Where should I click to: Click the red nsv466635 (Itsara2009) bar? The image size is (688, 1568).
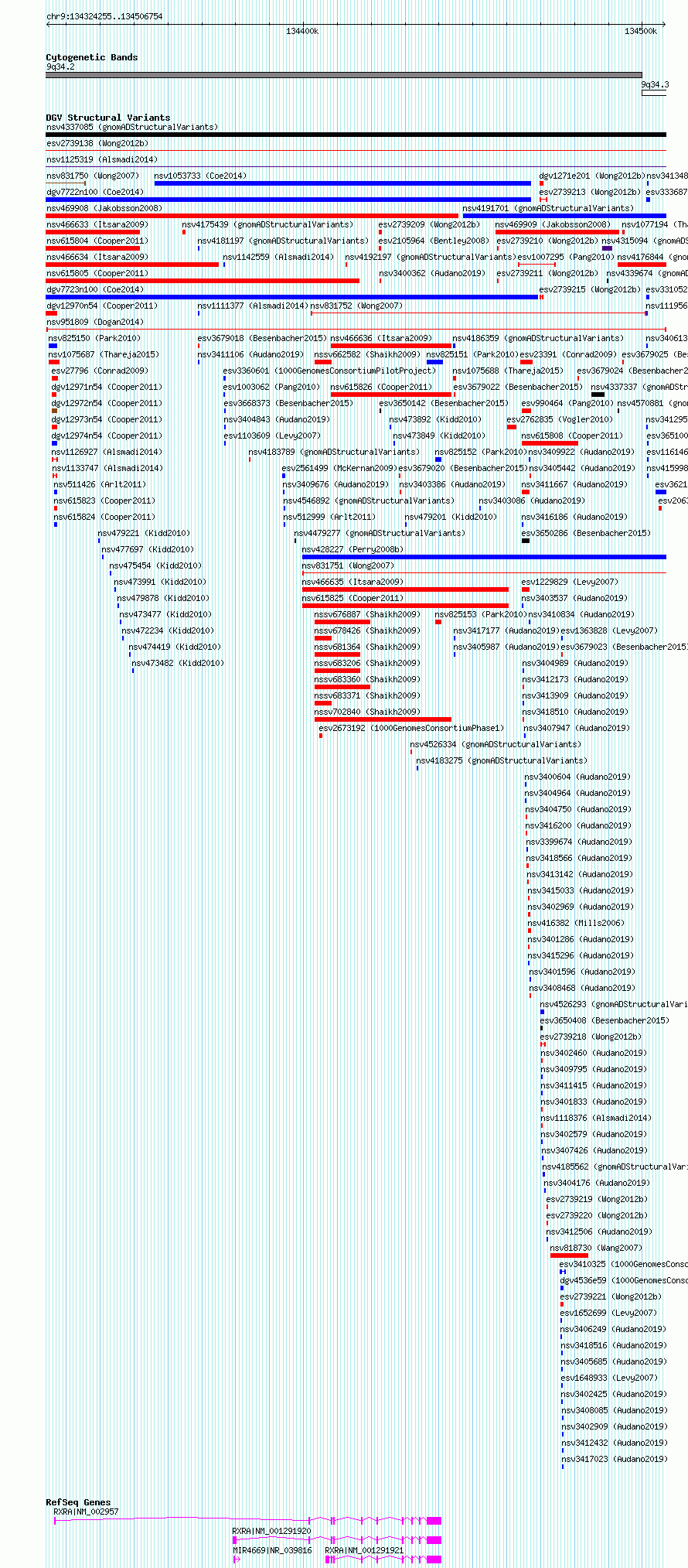405,589
